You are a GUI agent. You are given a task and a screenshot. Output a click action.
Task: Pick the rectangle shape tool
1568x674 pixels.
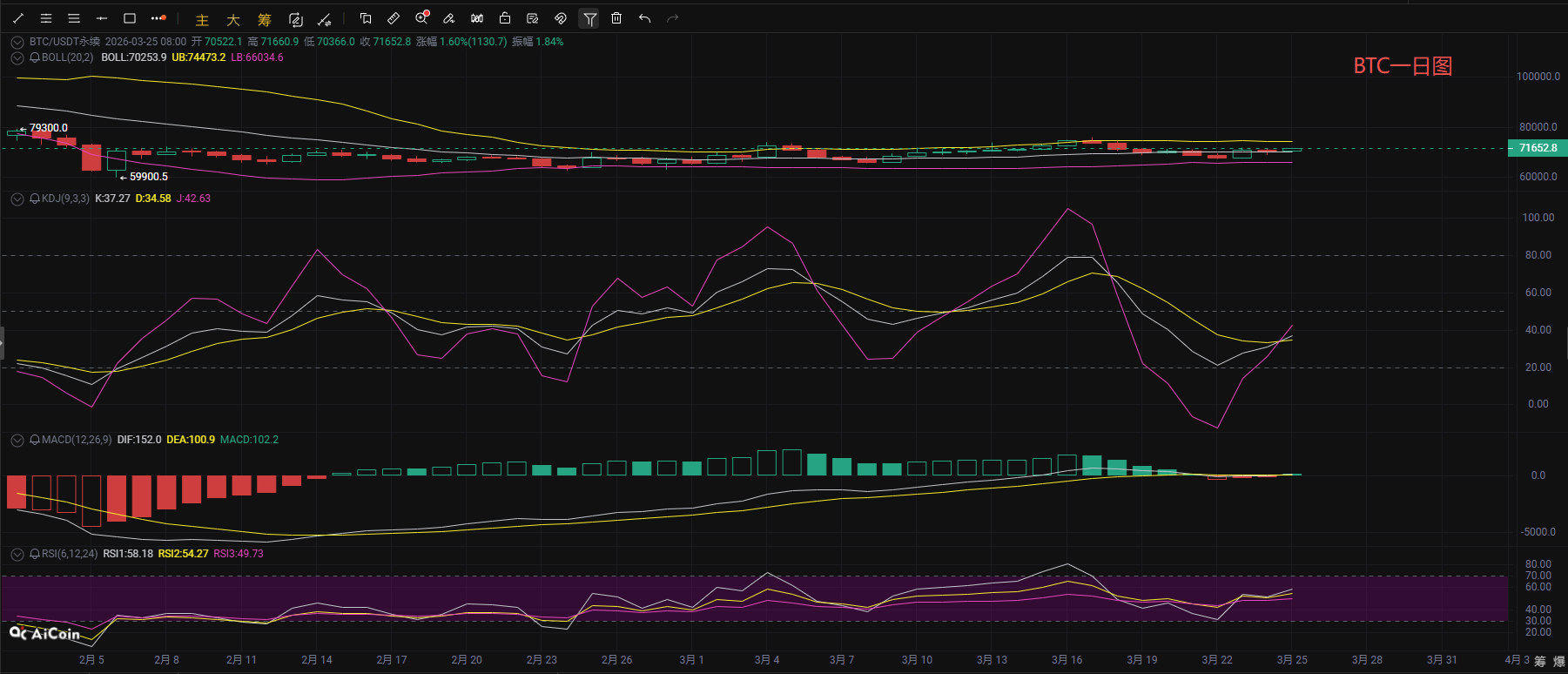(130, 18)
